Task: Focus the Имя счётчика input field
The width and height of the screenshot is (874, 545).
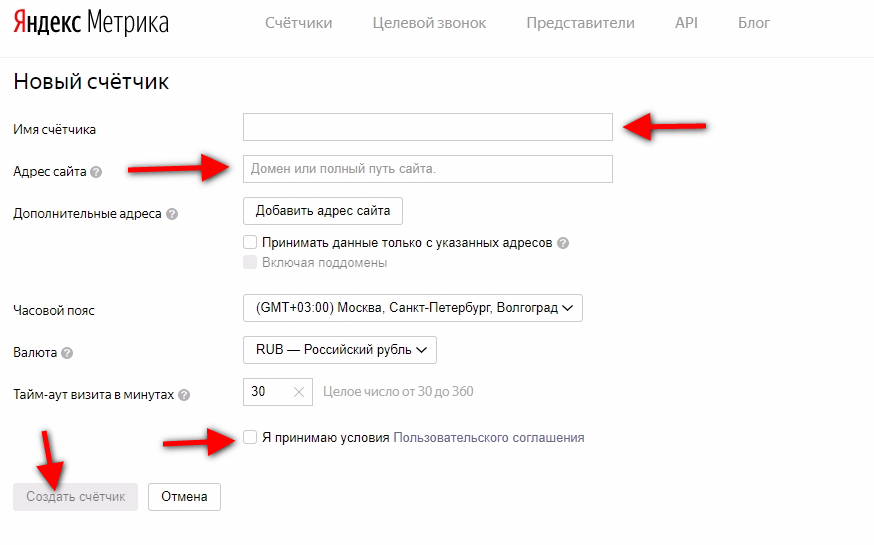Action: [x=428, y=127]
